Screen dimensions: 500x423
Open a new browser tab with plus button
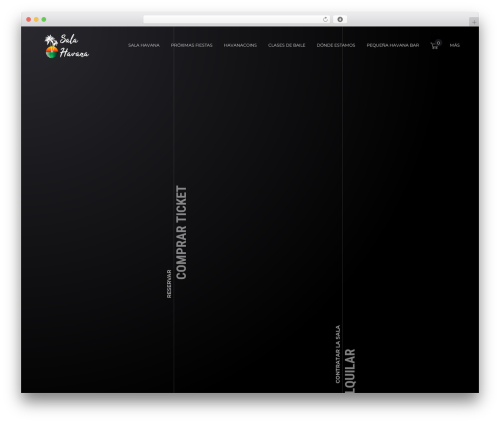pos(474,22)
